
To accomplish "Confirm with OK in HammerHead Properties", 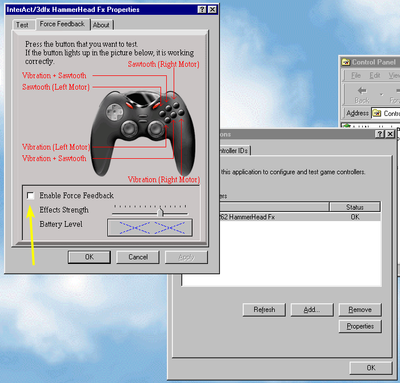I will (x=89, y=257).
